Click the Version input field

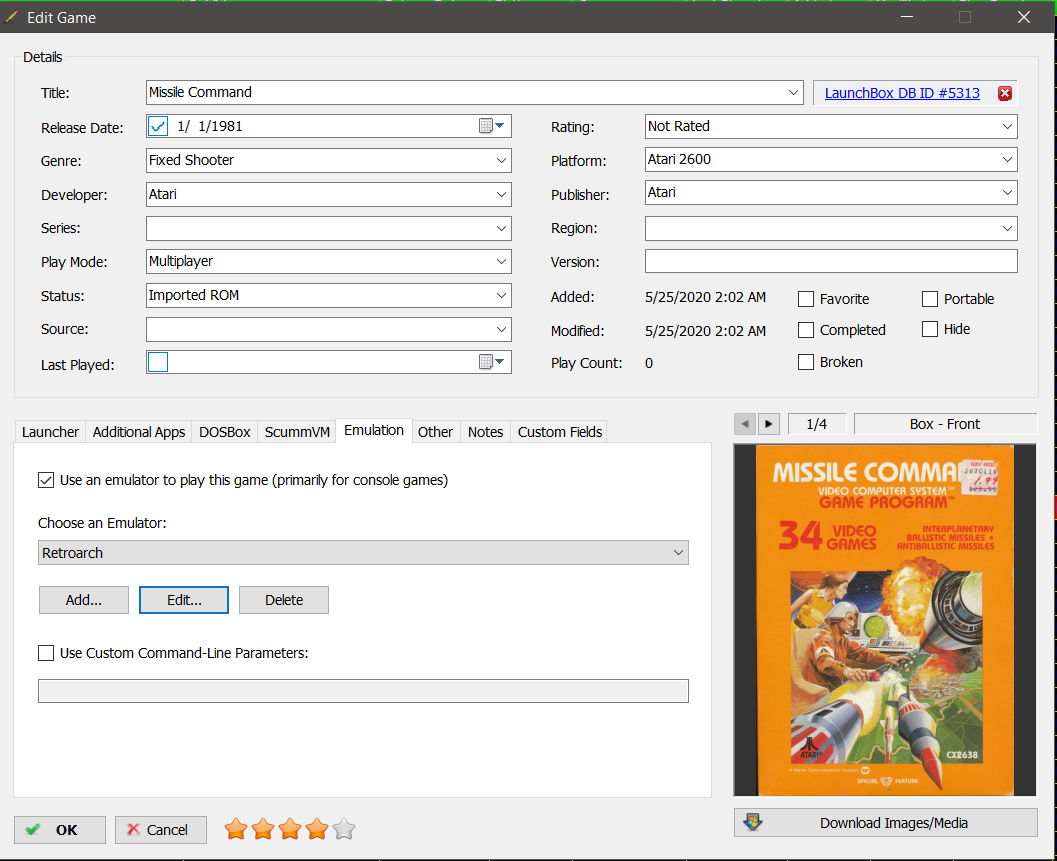(831, 261)
